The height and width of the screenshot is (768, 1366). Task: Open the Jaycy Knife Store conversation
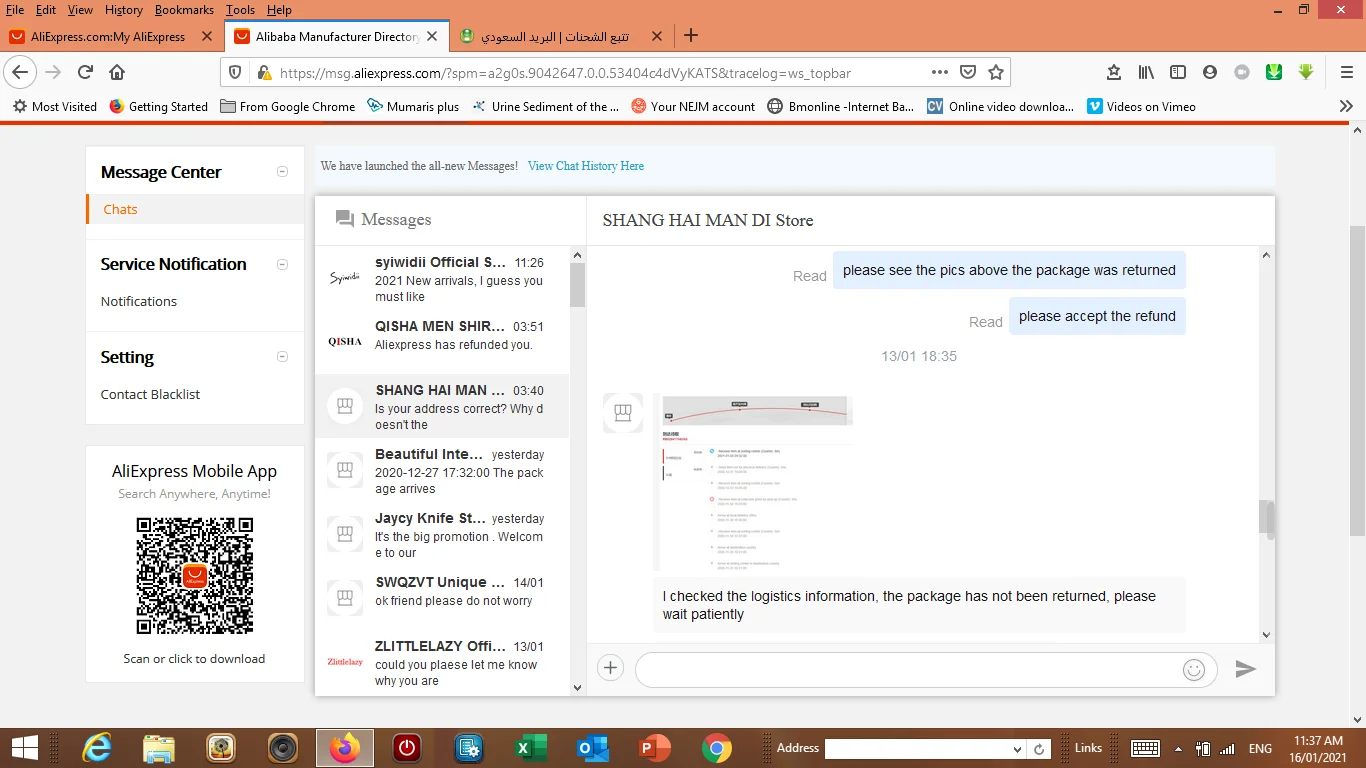coord(442,535)
